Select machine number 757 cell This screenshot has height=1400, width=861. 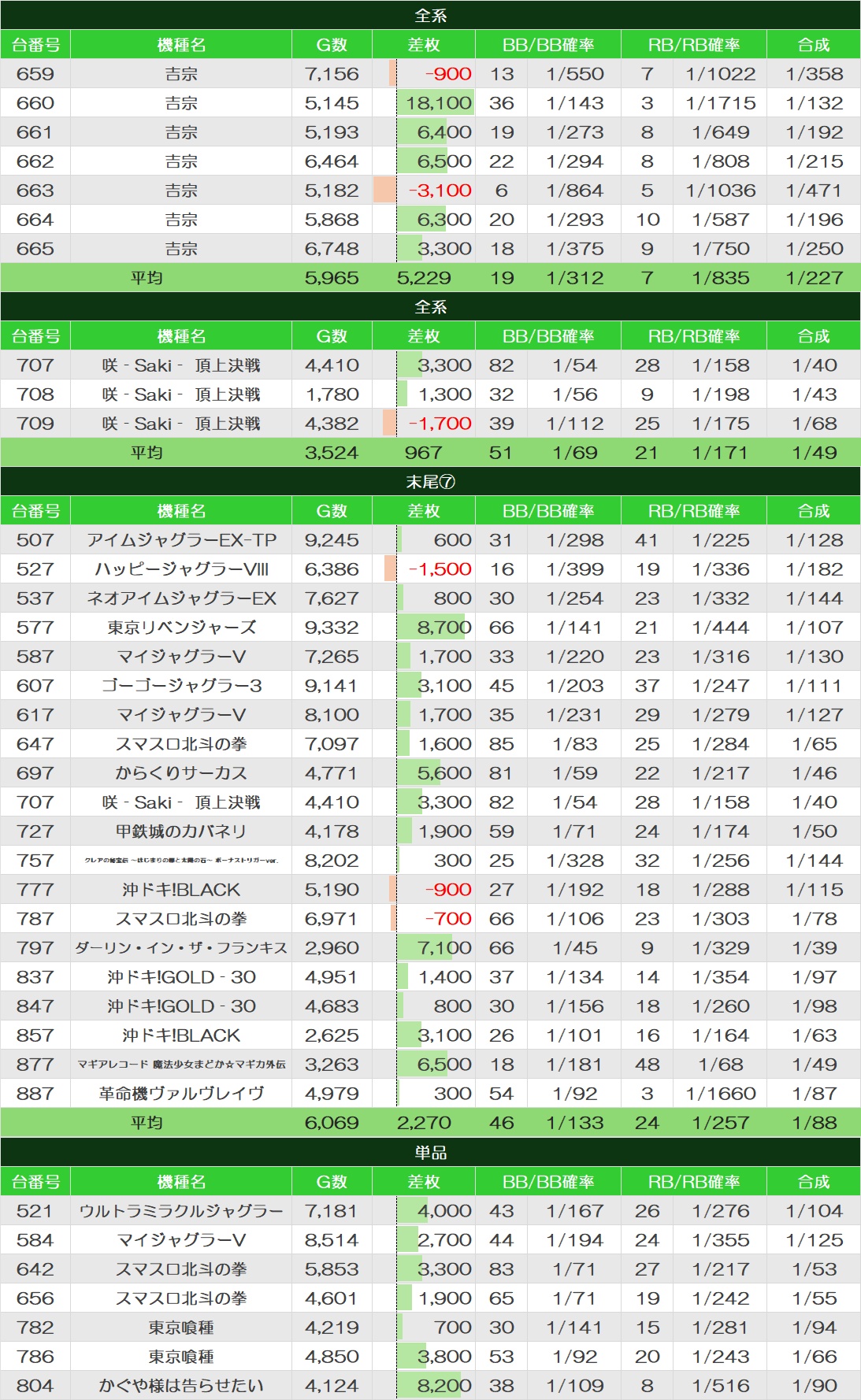point(35,861)
